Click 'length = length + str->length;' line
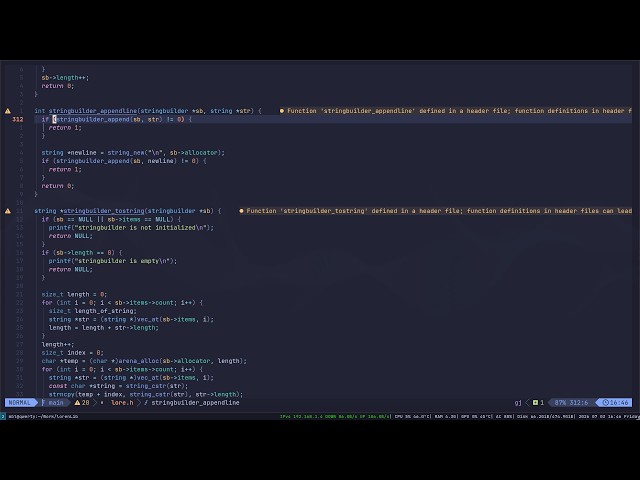The image size is (640, 480). click(104, 328)
